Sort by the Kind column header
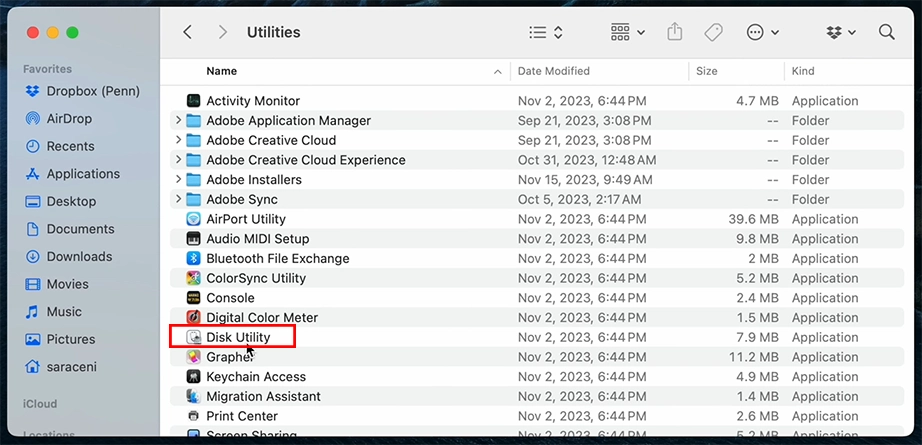This screenshot has height=445, width=922. click(803, 71)
